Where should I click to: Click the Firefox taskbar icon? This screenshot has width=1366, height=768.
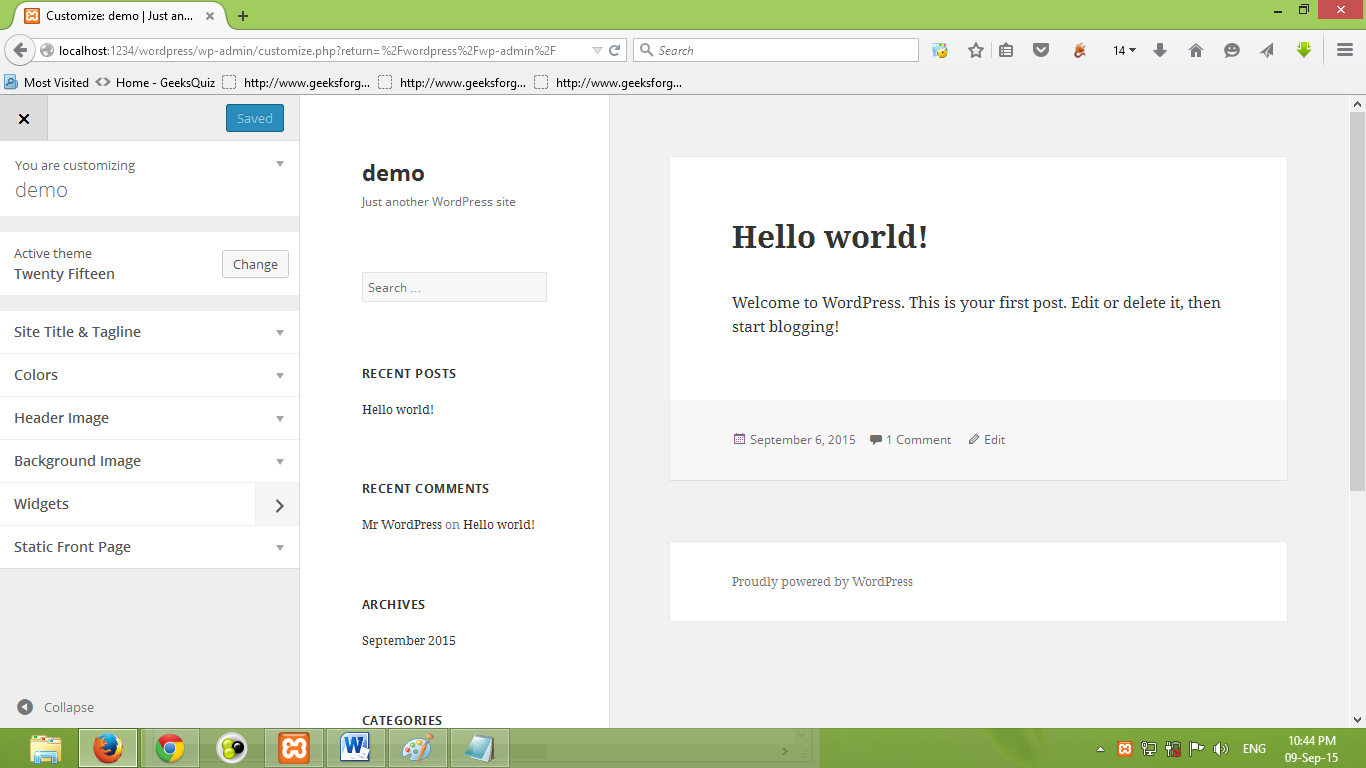click(107, 748)
